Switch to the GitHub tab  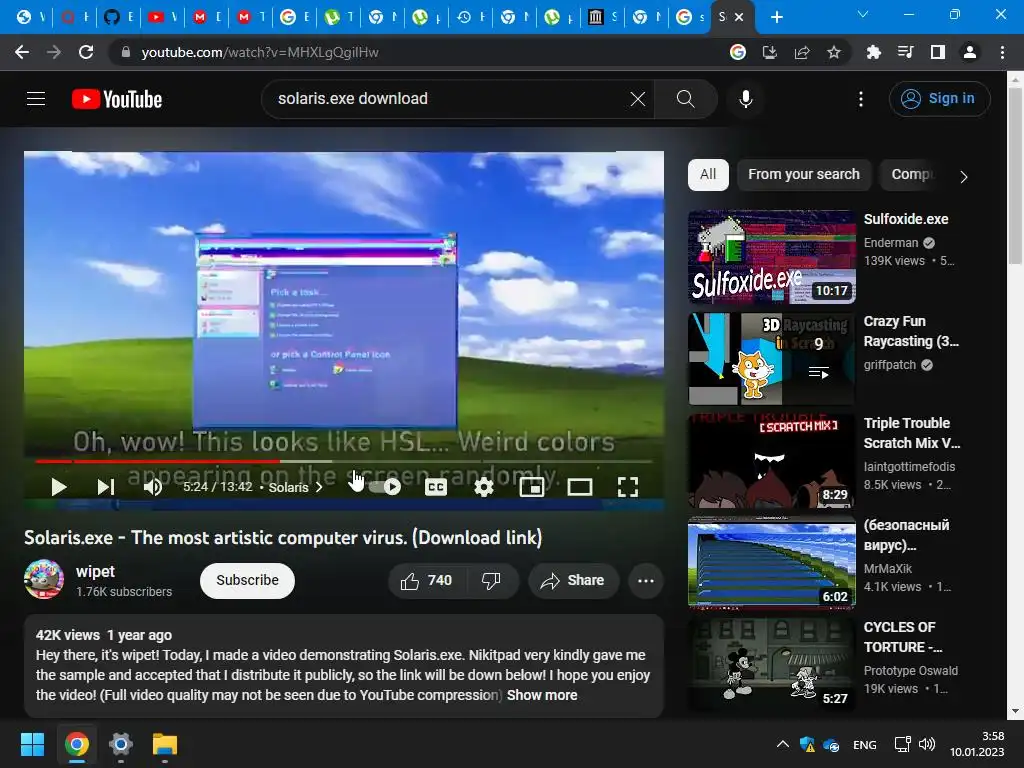coord(119,17)
